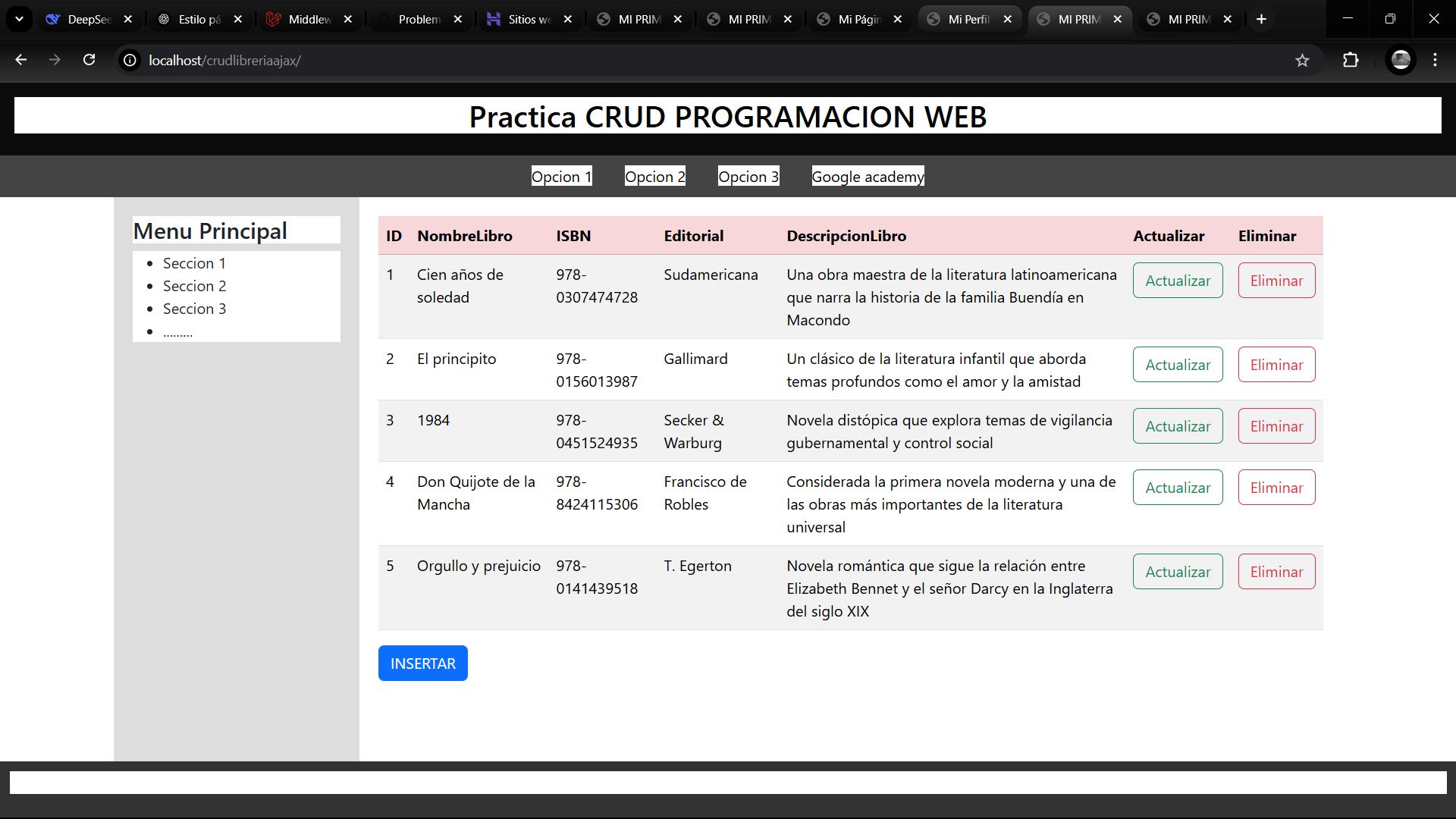Click Eliminar for Orgullo y prejuicio
The height and width of the screenshot is (819, 1456).
(1276, 571)
